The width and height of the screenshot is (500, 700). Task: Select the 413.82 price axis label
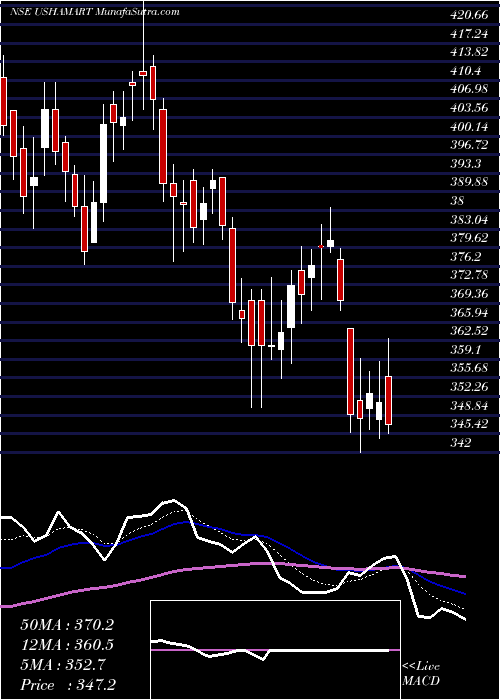click(468, 52)
